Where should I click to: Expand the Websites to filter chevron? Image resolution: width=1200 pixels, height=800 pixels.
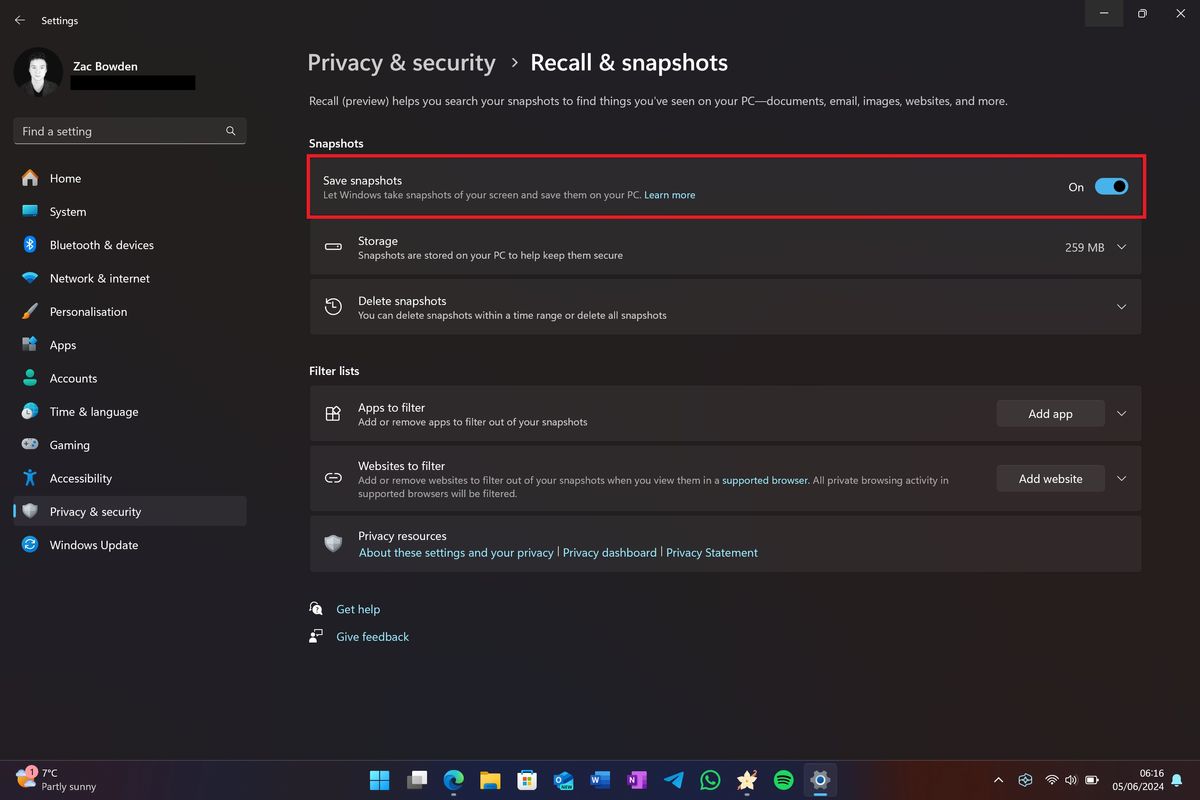[1121, 479]
